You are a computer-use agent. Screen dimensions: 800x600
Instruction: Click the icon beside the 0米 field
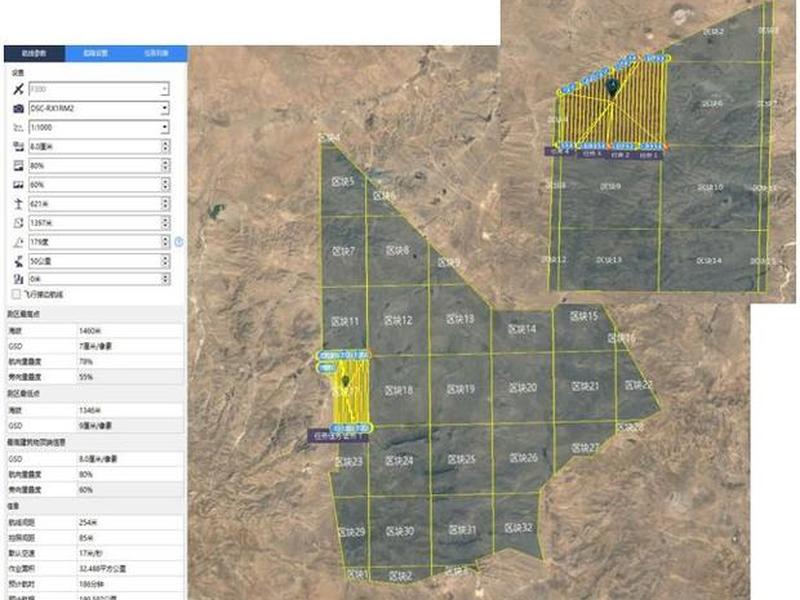coord(18,279)
